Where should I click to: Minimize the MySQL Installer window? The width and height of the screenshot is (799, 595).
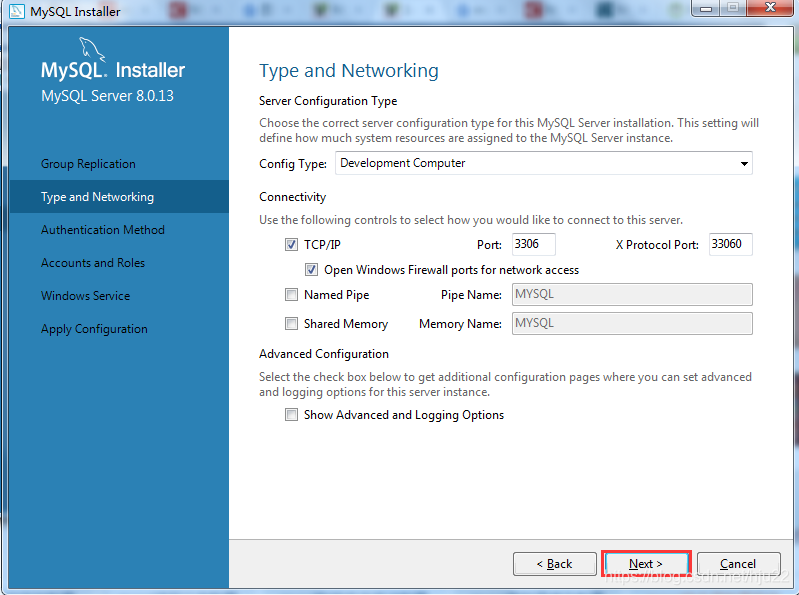tap(706, 8)
